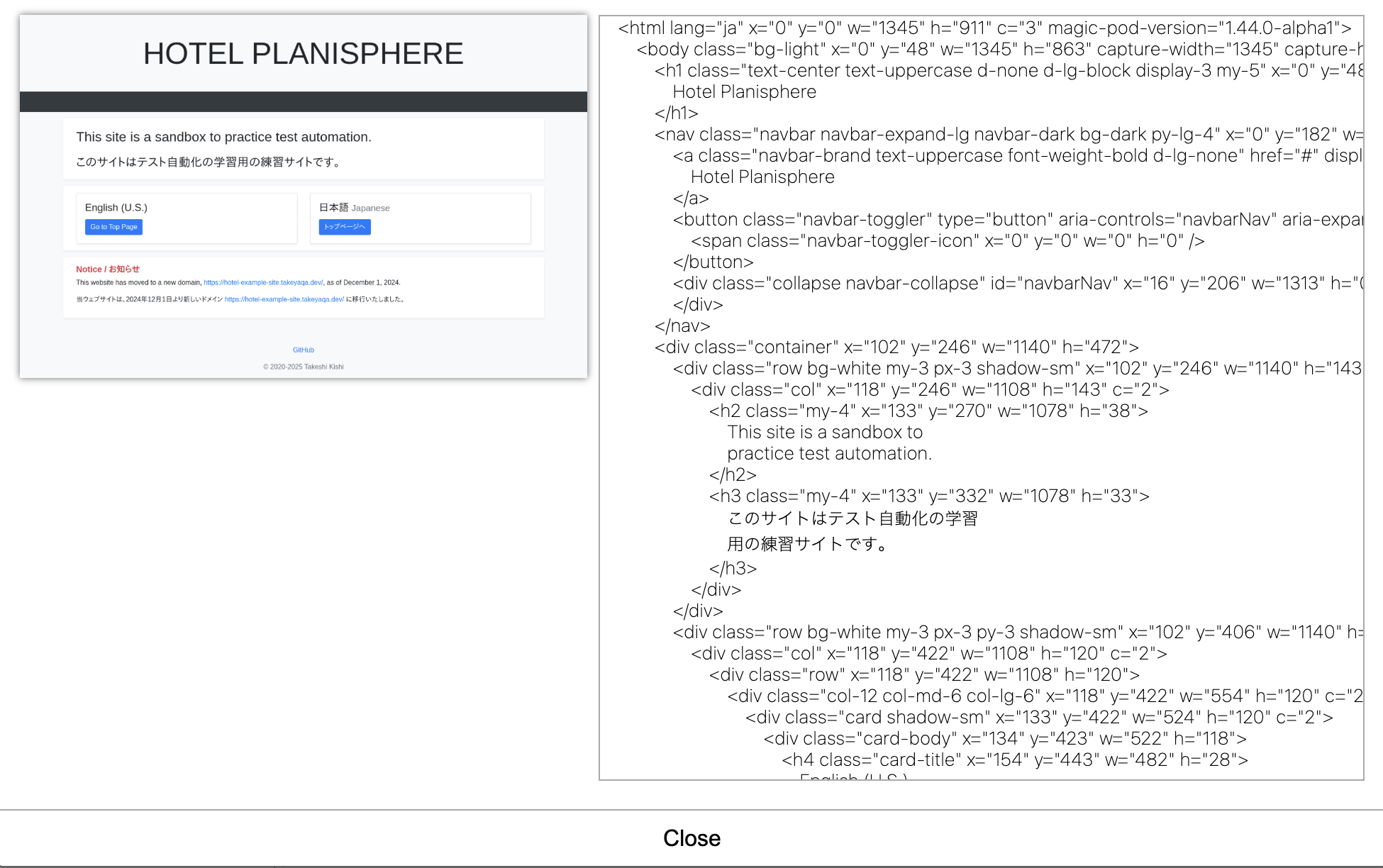Select the div class="card-body" line
The image size is (1383, 868).
pyautogui.click(x=1005, y=738)
